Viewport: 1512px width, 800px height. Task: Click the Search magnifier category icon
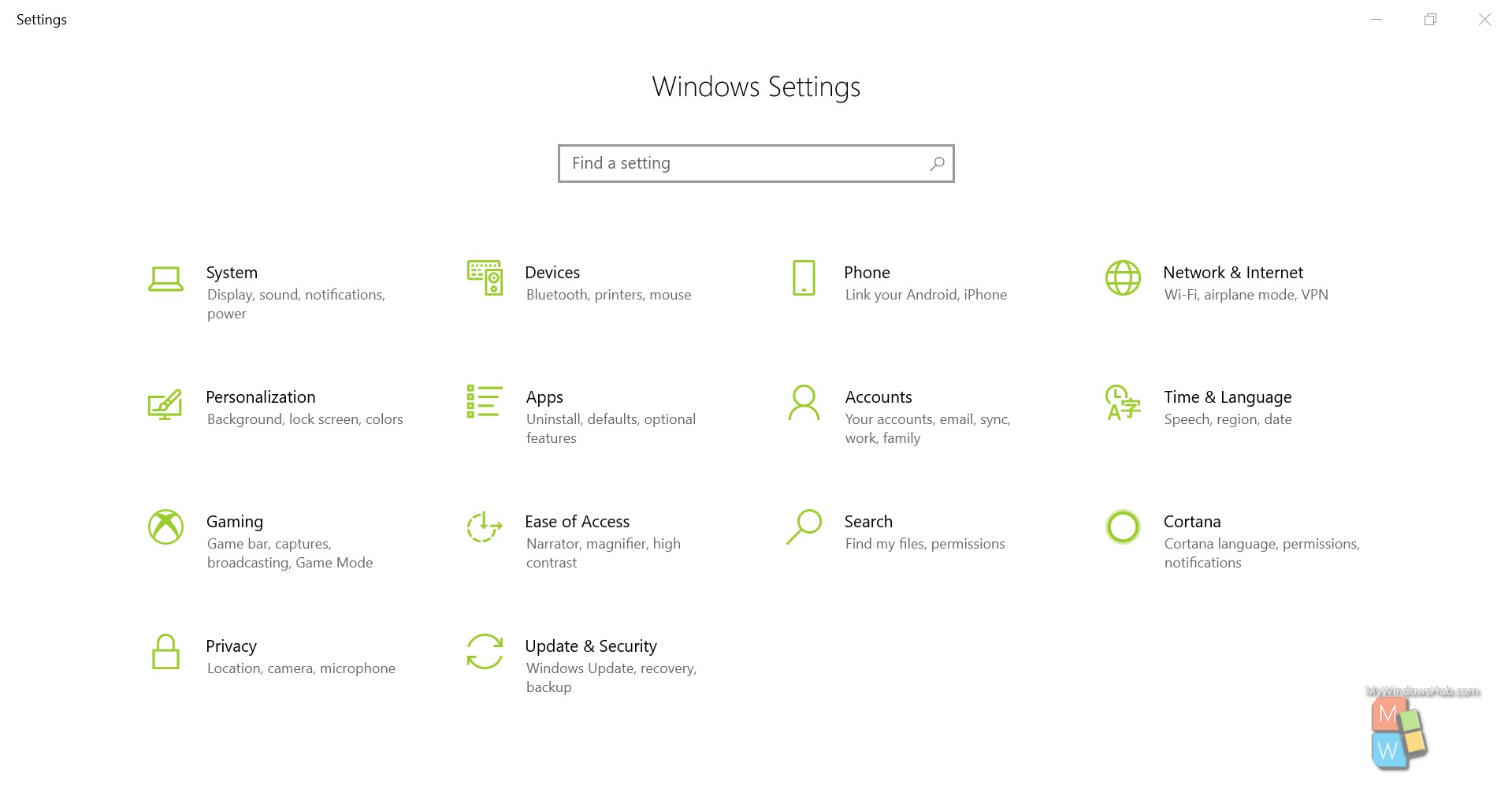point(804,527)
